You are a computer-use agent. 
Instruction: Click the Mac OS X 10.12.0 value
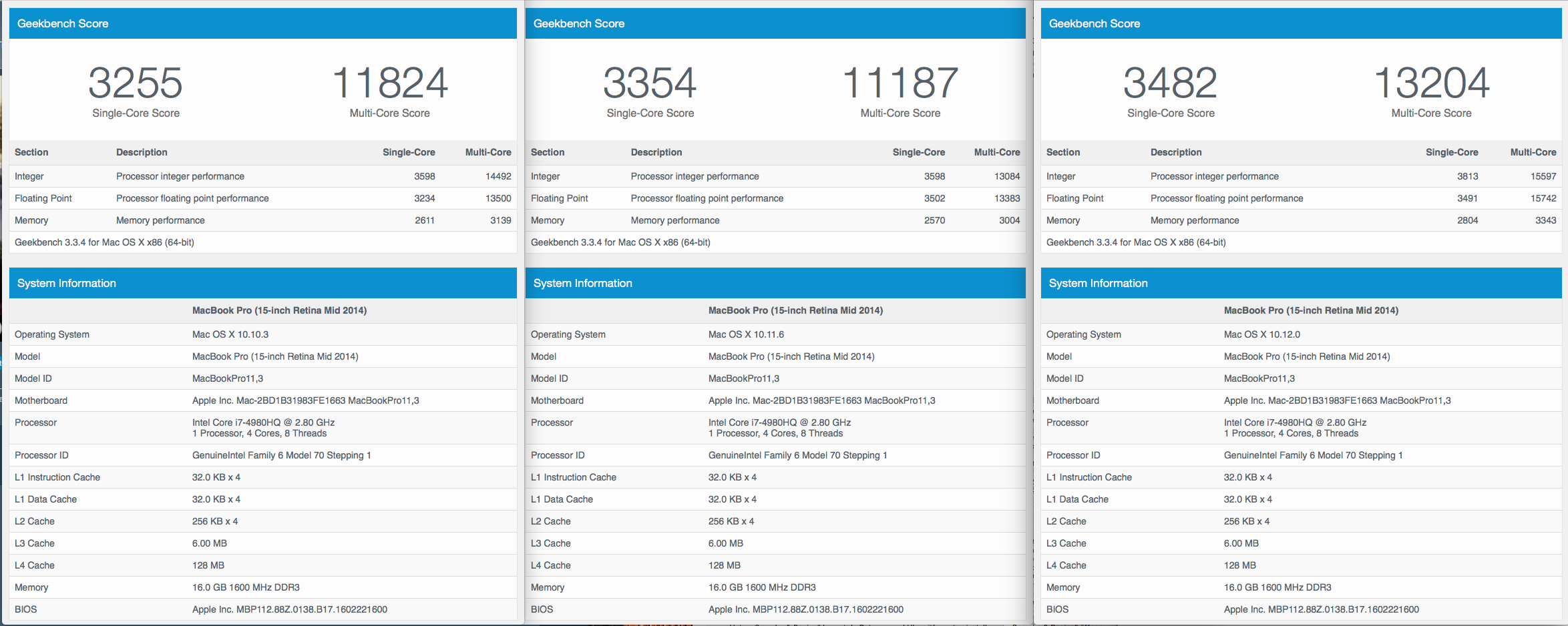1262,334
